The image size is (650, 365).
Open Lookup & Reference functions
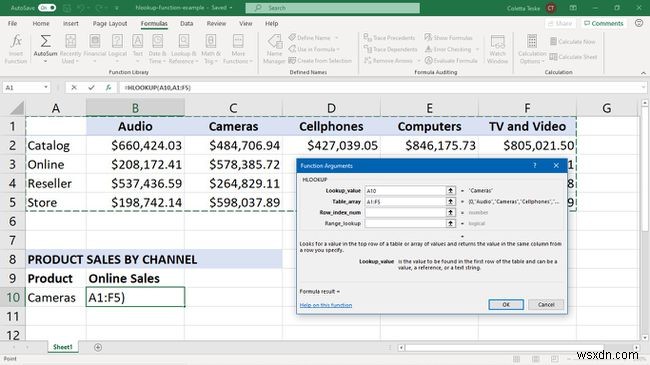coord(184,49)
